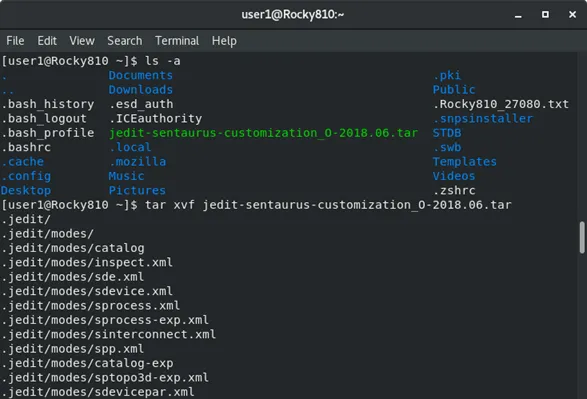The height and width of the screenshot is (399, 587).
Task: Click the .zshrc file name
Action: tap(454, 191)
